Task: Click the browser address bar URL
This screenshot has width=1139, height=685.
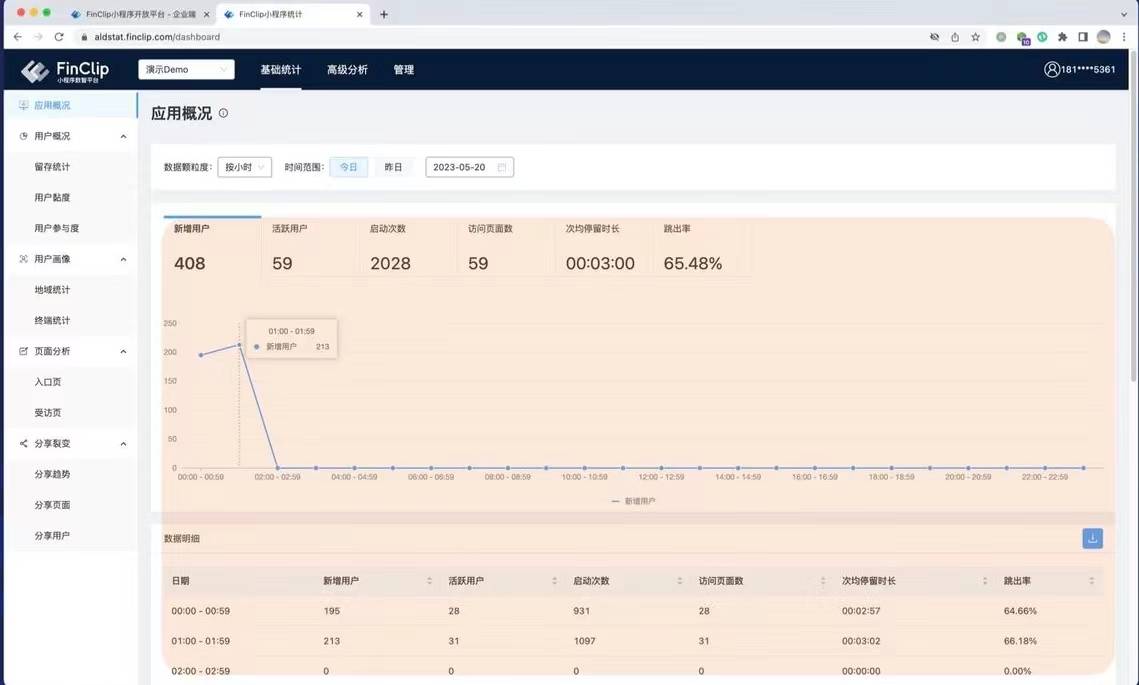Action: 157,37
